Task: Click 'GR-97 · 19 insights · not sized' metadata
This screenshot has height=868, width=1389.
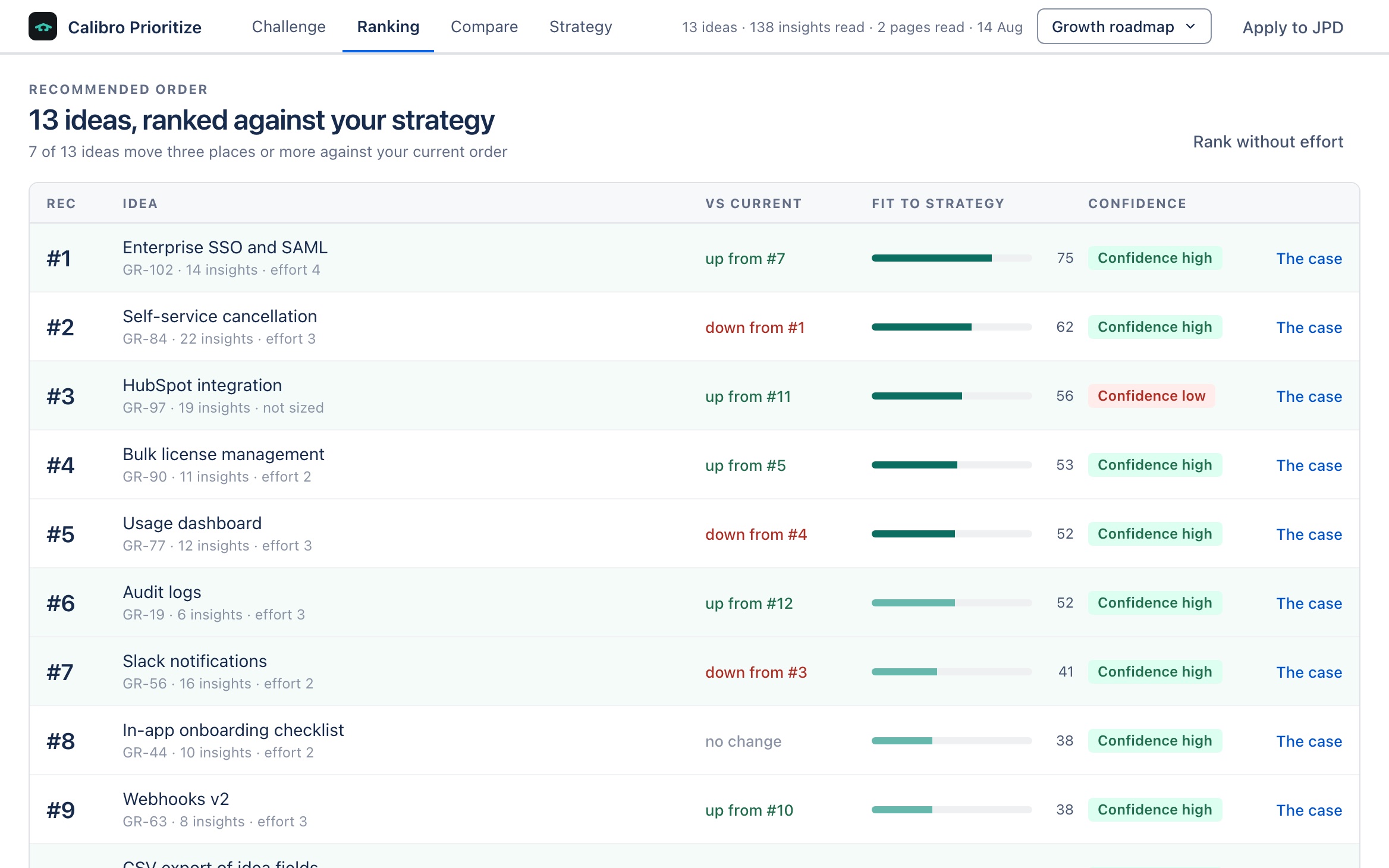Action: (x=223, y=408)
